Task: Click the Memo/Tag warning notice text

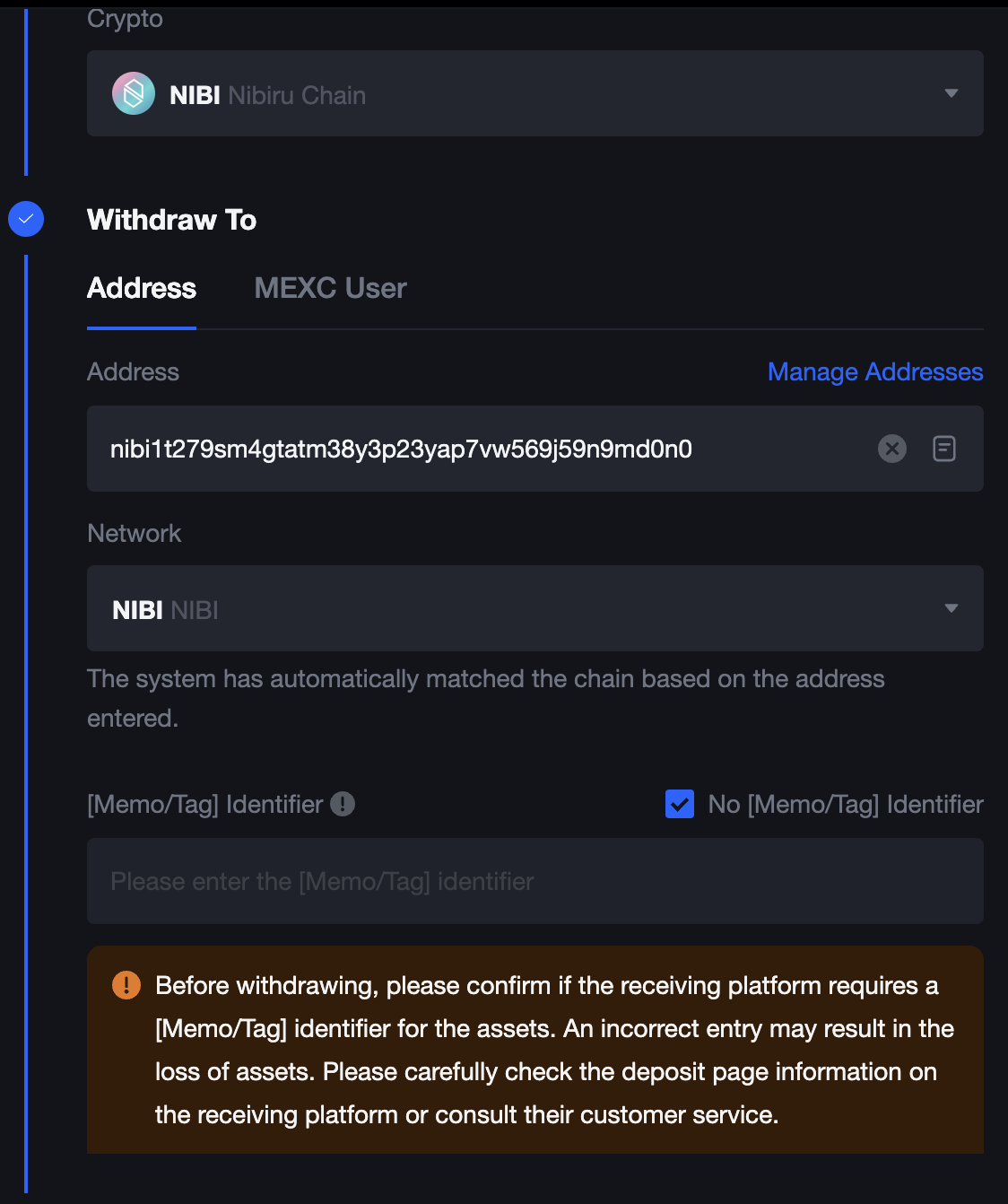Action: tap(554, 1050)
